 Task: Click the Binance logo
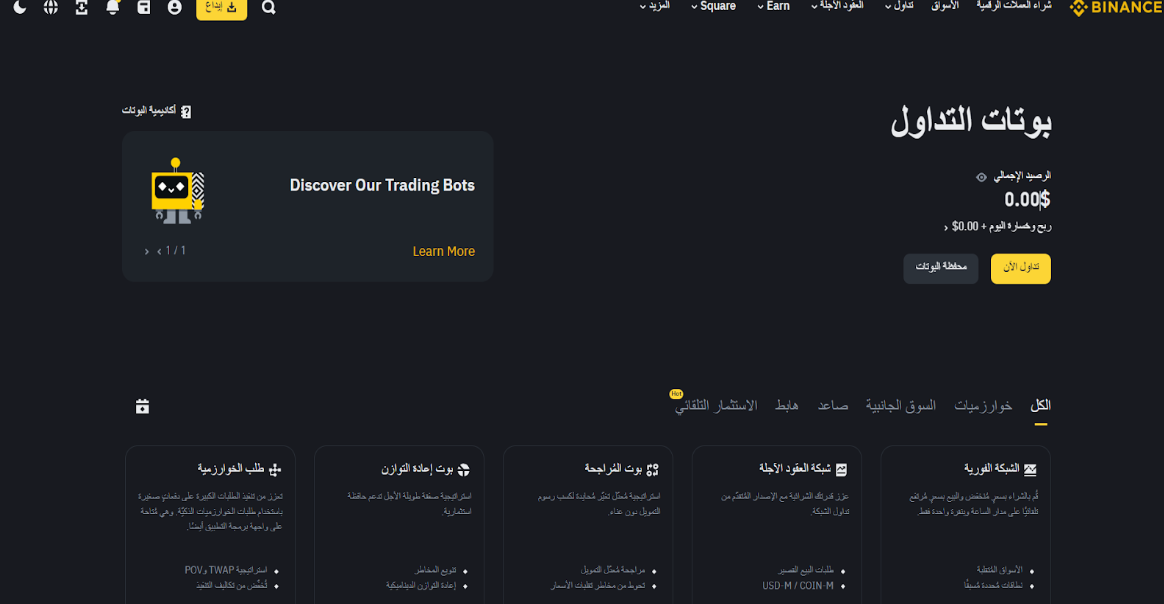[x=1116, y=7]
